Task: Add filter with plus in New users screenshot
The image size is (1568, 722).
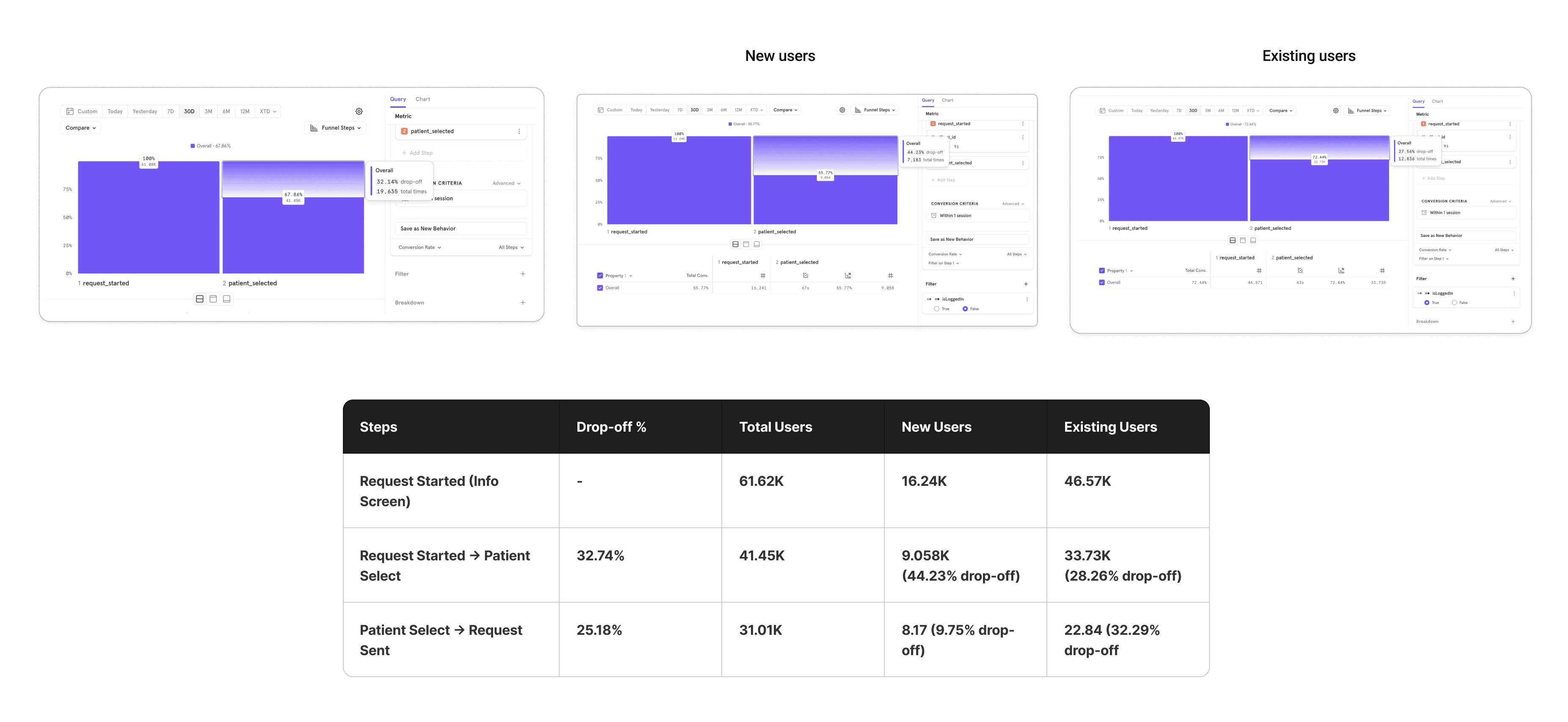Action: point(1026,284)
